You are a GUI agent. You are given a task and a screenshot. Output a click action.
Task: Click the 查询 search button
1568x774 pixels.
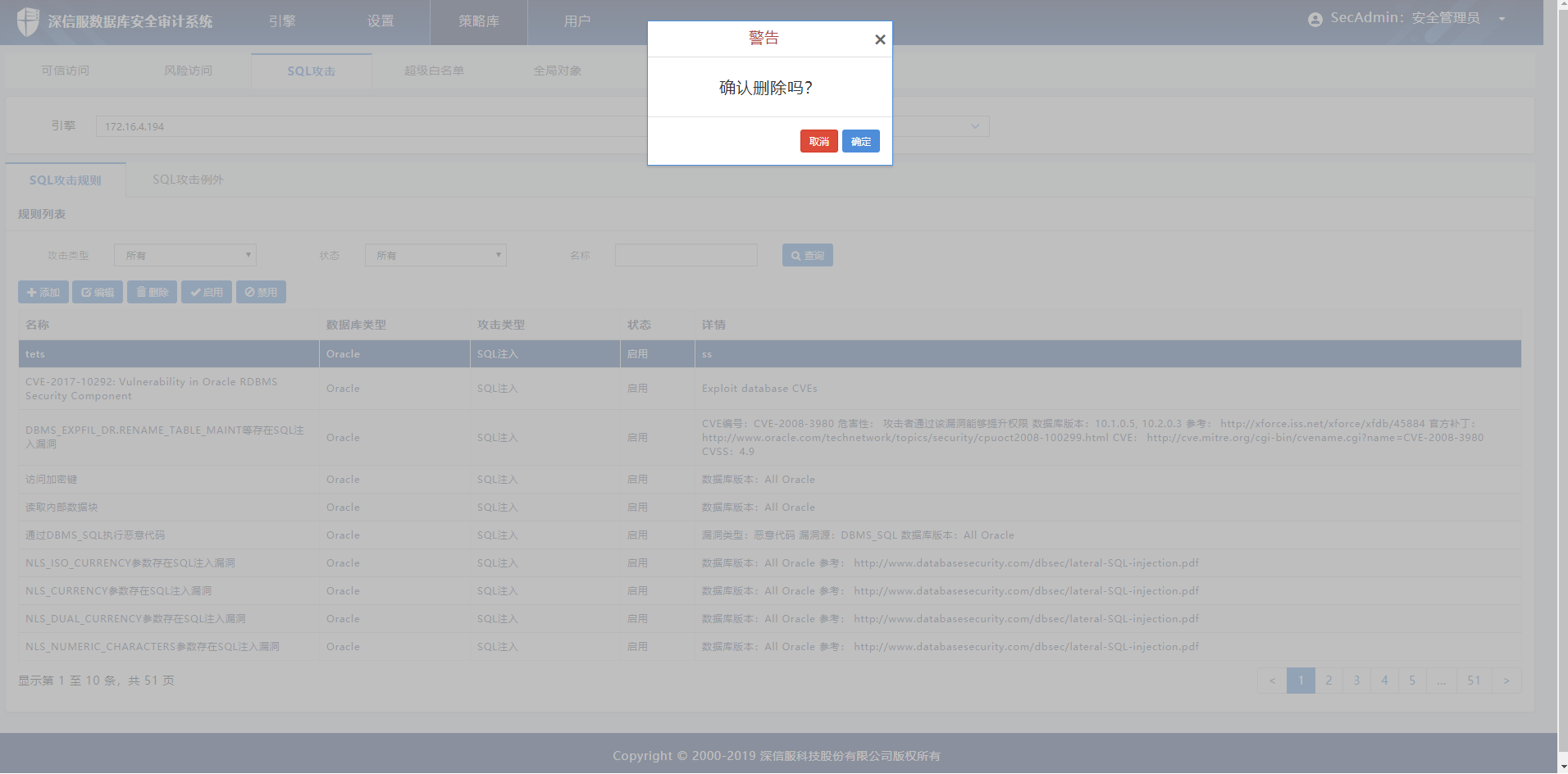807,256
